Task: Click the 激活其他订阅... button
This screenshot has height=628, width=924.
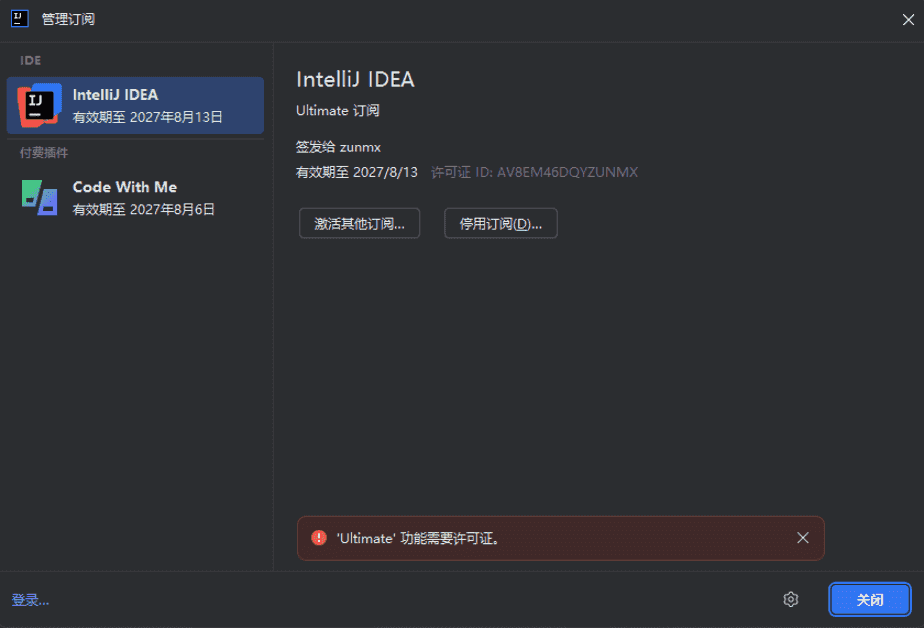Action: pos(359,223)
